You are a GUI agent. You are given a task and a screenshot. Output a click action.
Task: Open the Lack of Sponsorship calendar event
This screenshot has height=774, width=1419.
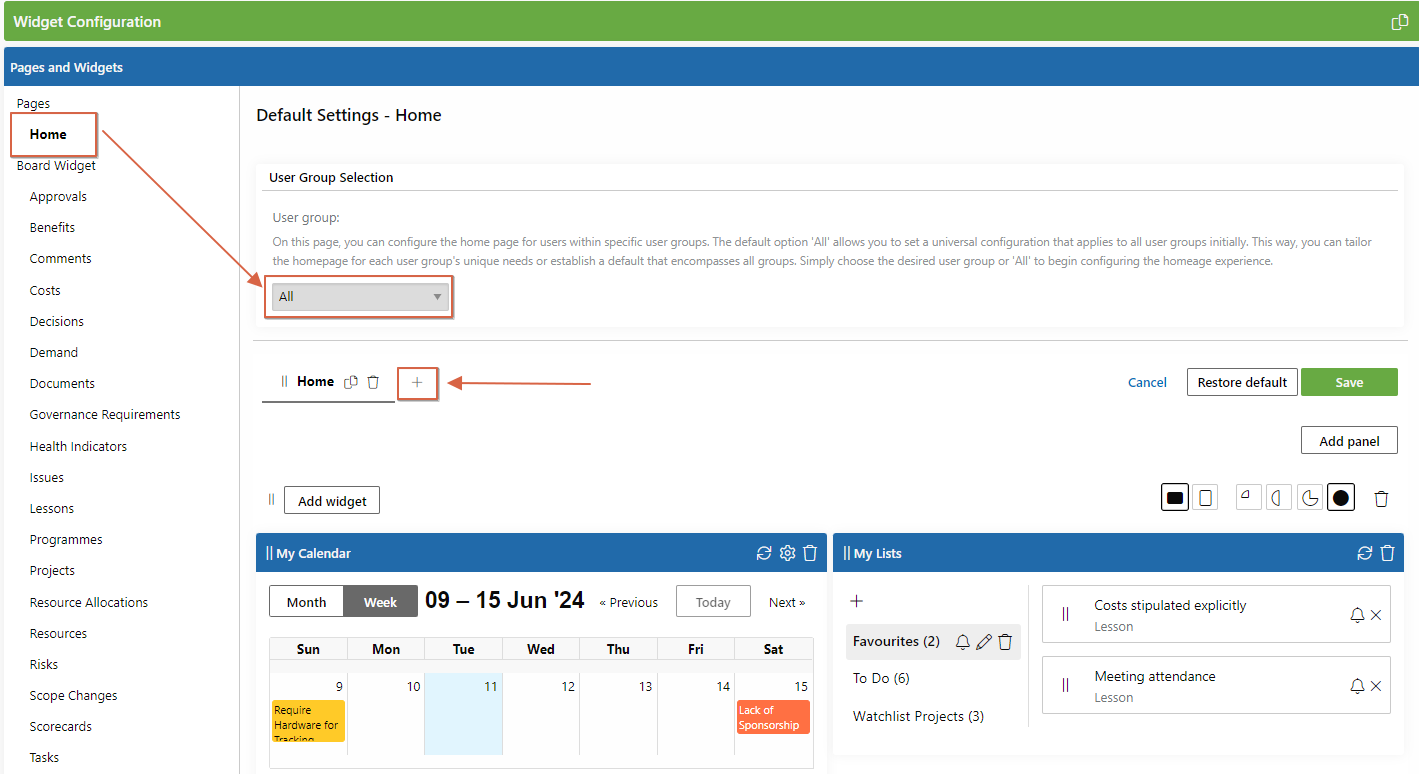(x=772, y=719)
